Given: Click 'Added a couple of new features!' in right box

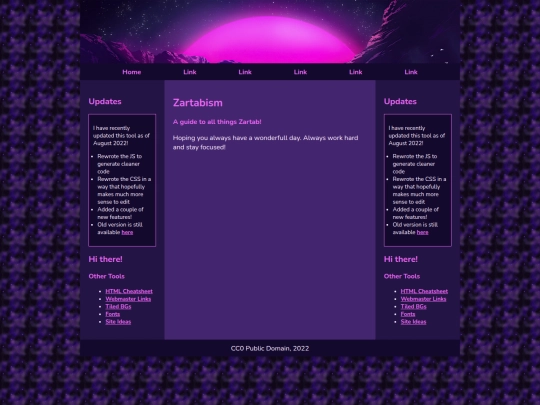Looking at the screenshot, I should (x=416, y=213).
